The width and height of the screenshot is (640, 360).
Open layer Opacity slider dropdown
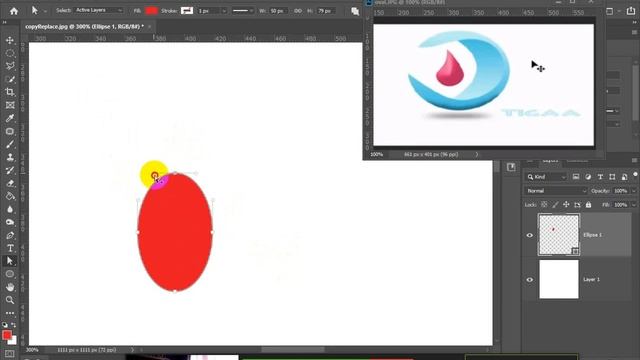[634, 191]
